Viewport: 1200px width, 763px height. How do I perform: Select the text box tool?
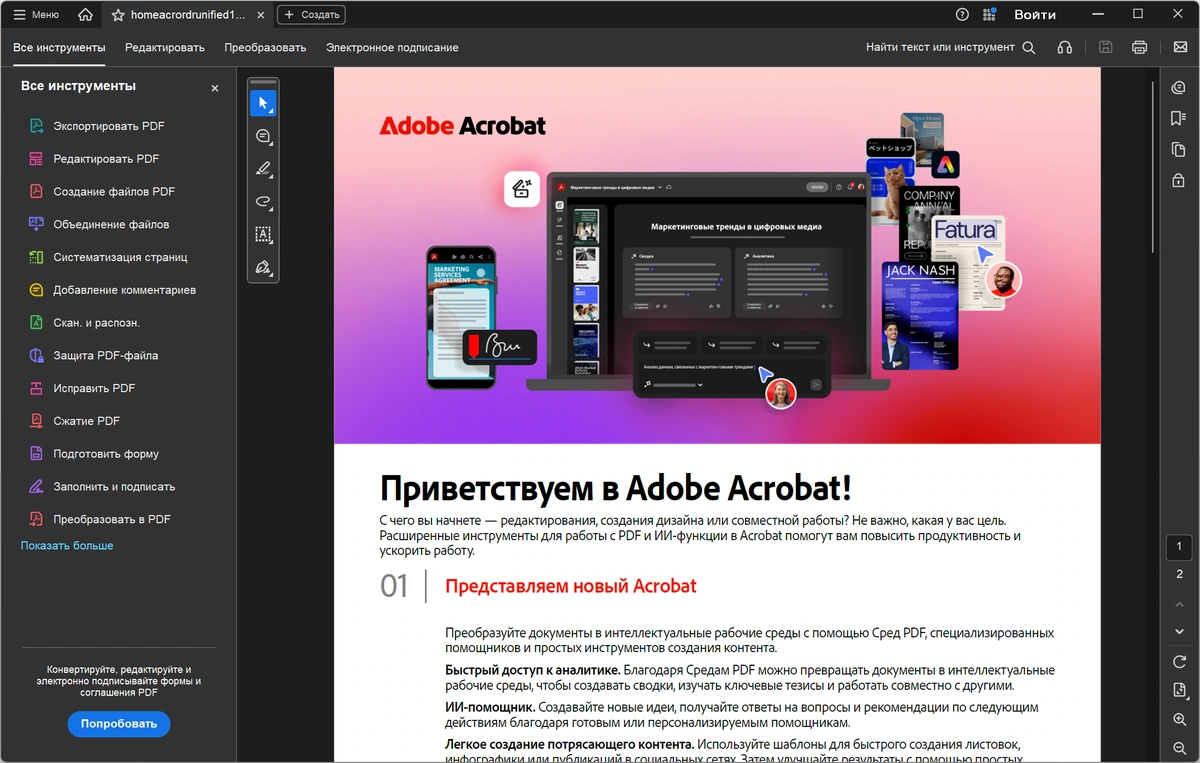(x=263, y=234)
